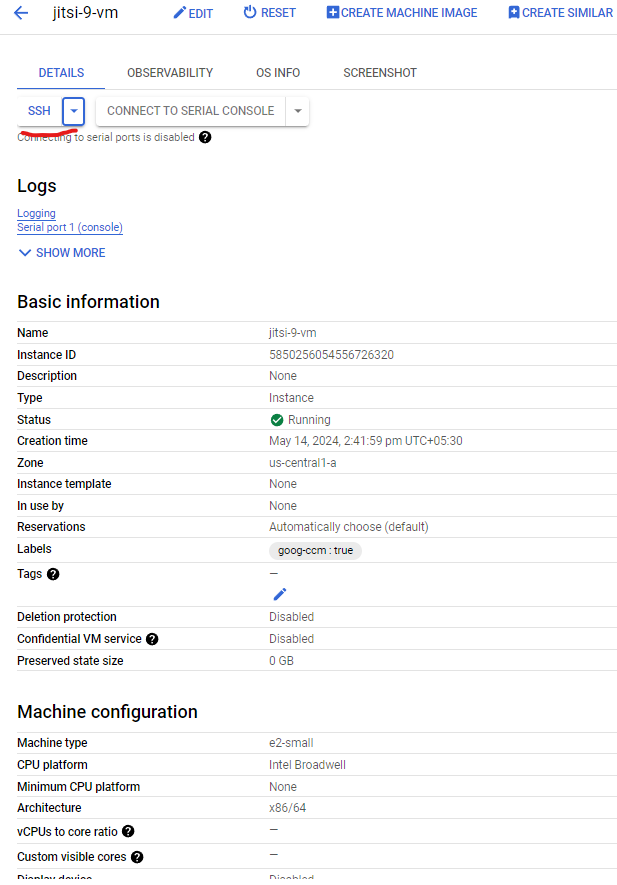Open the SSH dropdown arrow
This screenshot has height=885, width=617.
(73, 111)
